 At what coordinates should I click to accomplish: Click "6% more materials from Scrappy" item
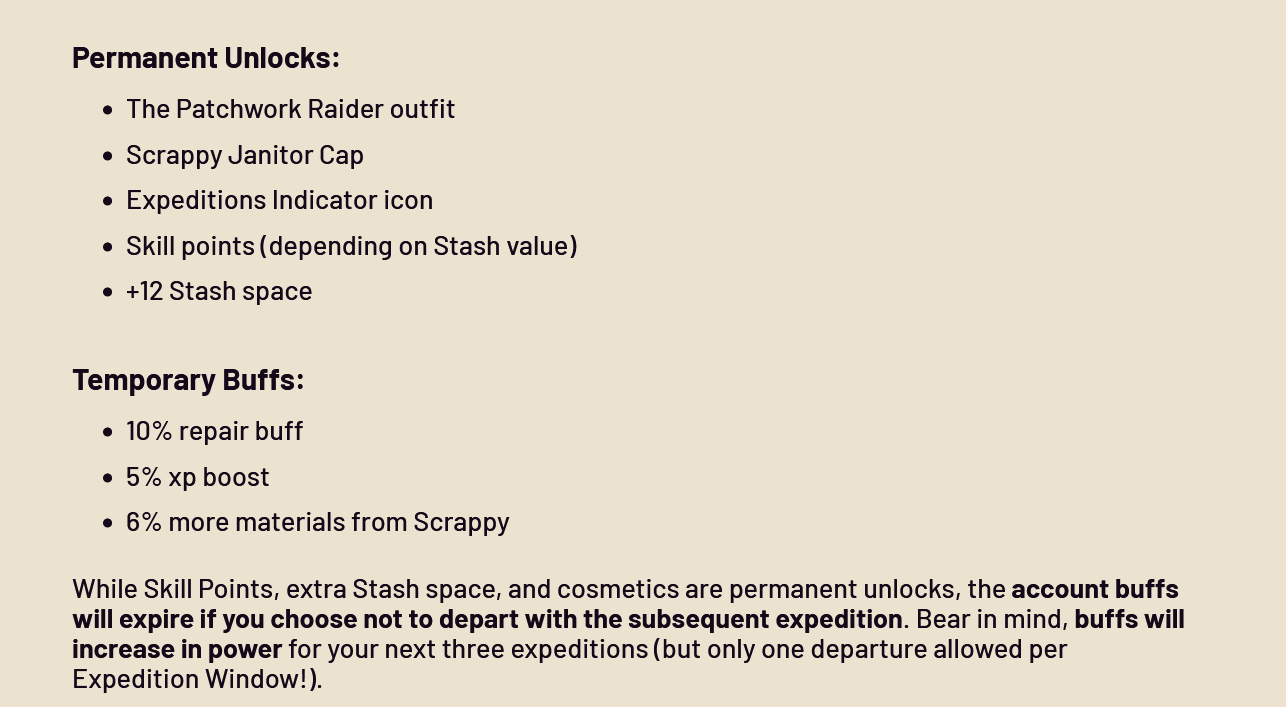317,522
